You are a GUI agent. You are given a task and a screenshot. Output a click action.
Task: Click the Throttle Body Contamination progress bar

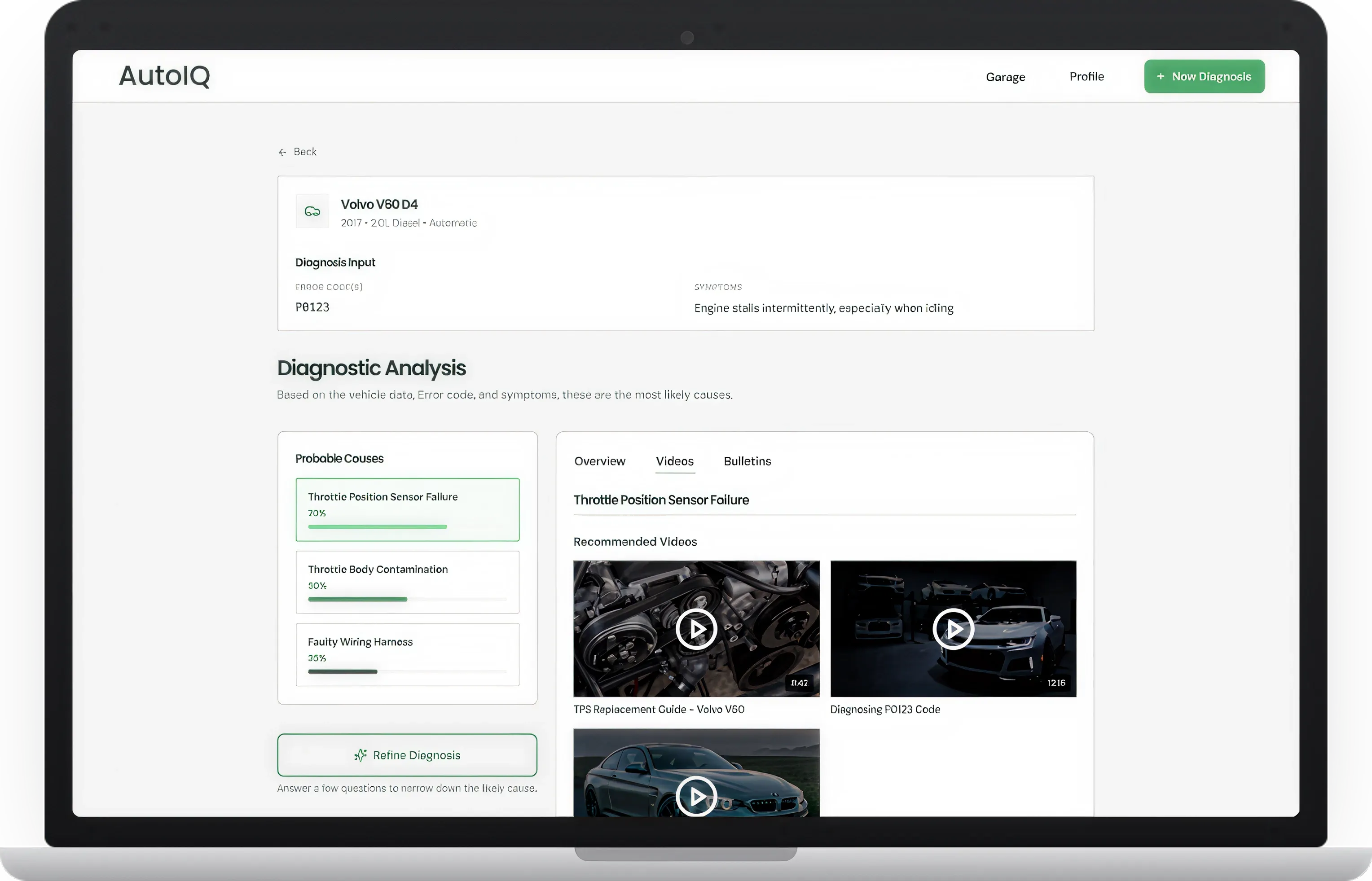pos(407,600)
